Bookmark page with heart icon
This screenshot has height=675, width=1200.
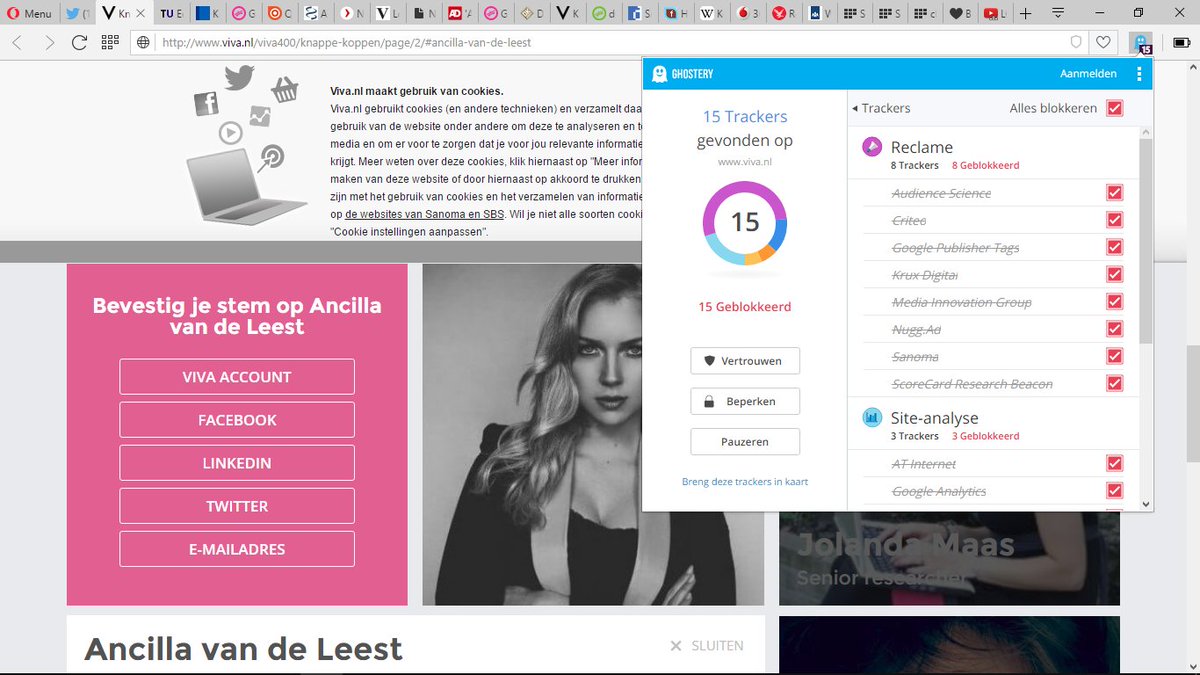point(1103,42)
